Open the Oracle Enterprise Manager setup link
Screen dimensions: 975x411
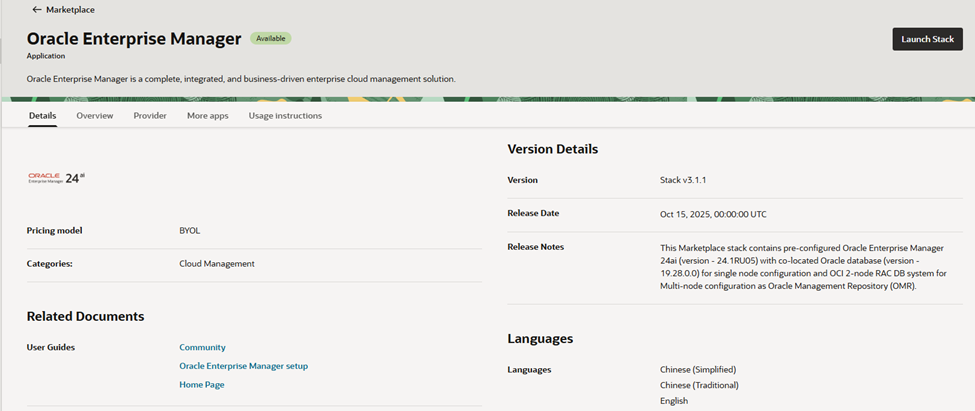243,366
